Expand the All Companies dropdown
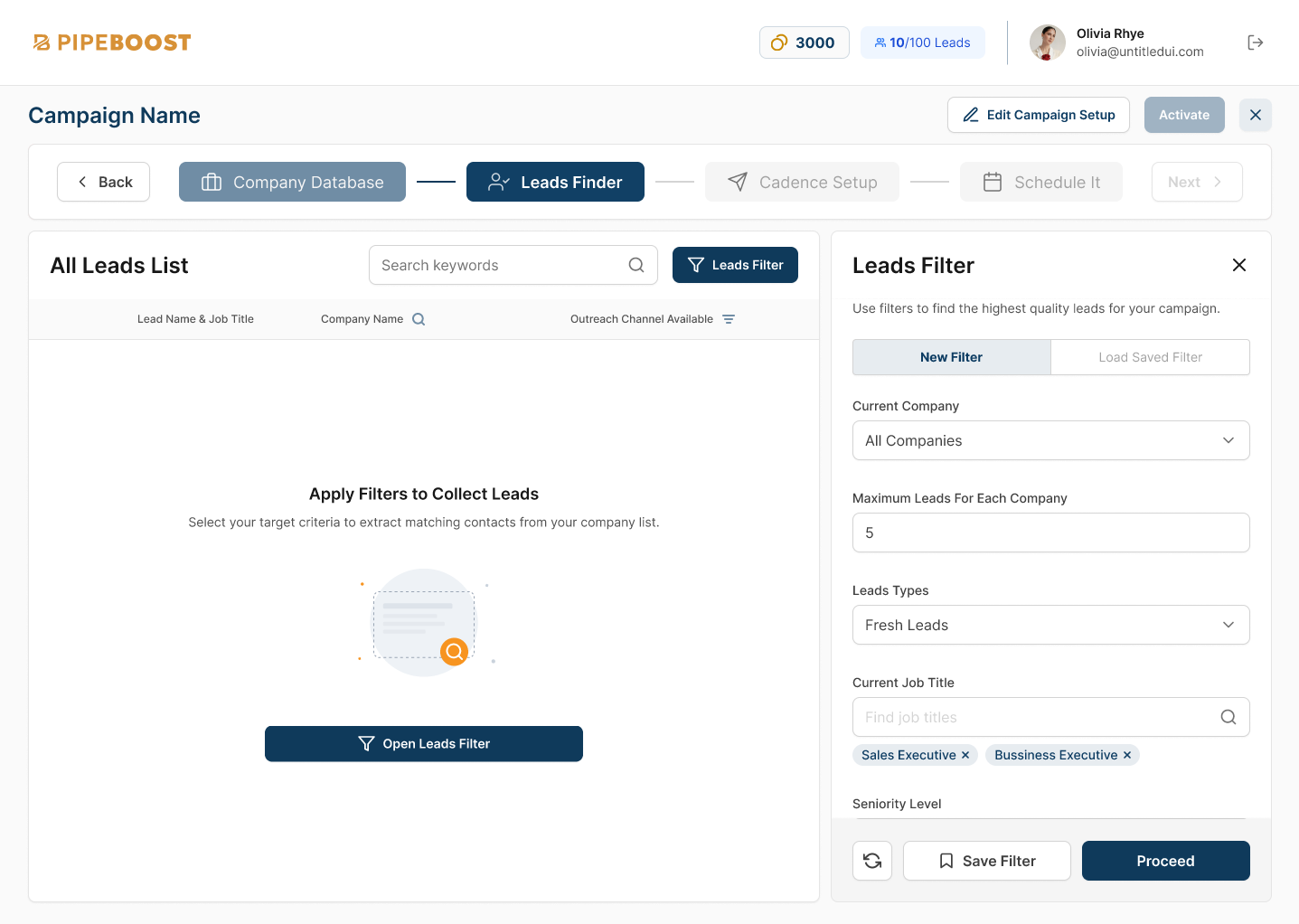The width and height of the screenshot is (1299, 924). click(1051, 440)
